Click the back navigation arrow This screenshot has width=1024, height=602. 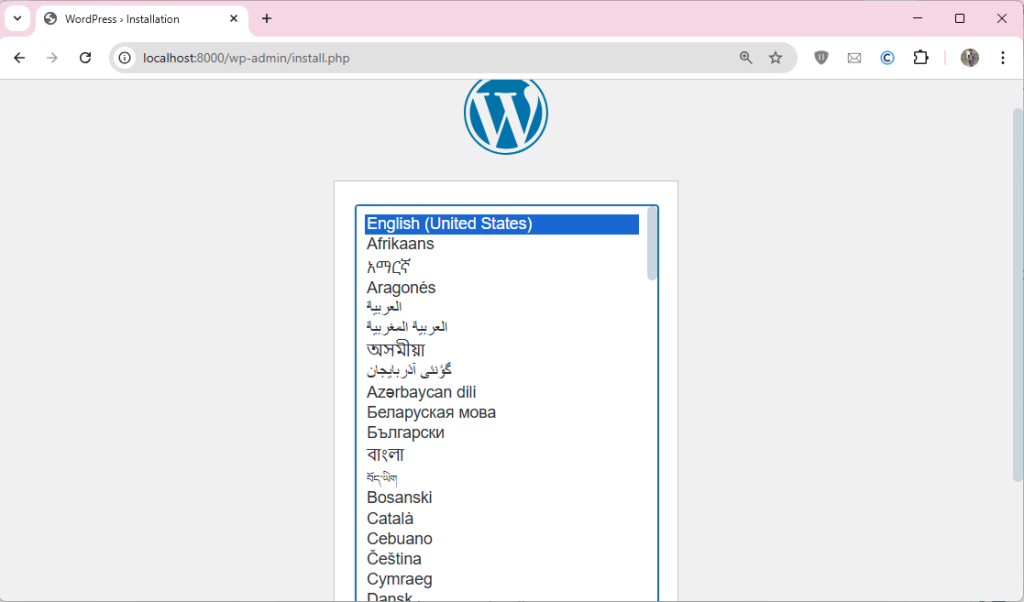pyautogui.click(x=20, y=58)
